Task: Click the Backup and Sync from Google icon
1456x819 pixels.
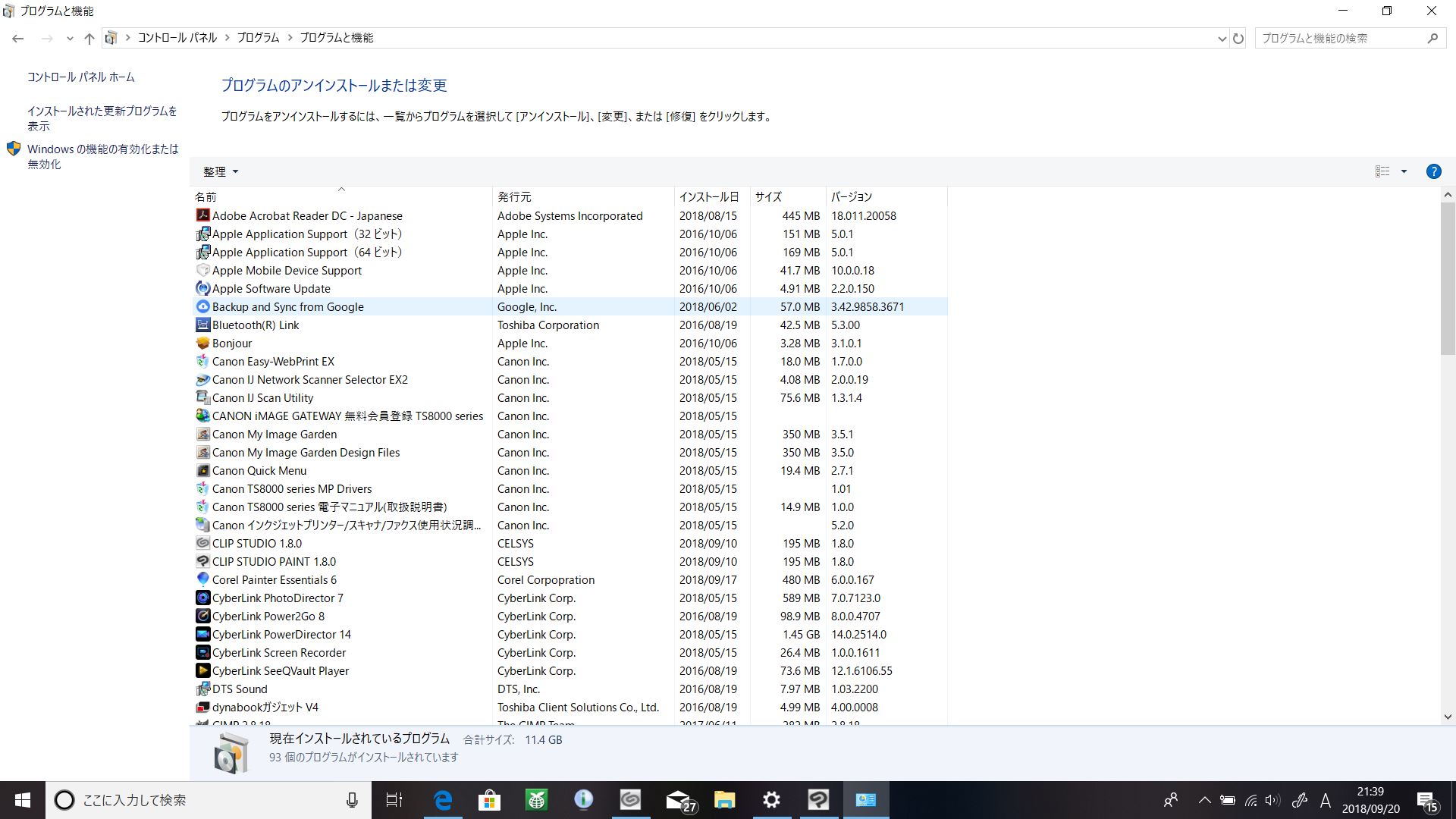Action: pos(202,306)
